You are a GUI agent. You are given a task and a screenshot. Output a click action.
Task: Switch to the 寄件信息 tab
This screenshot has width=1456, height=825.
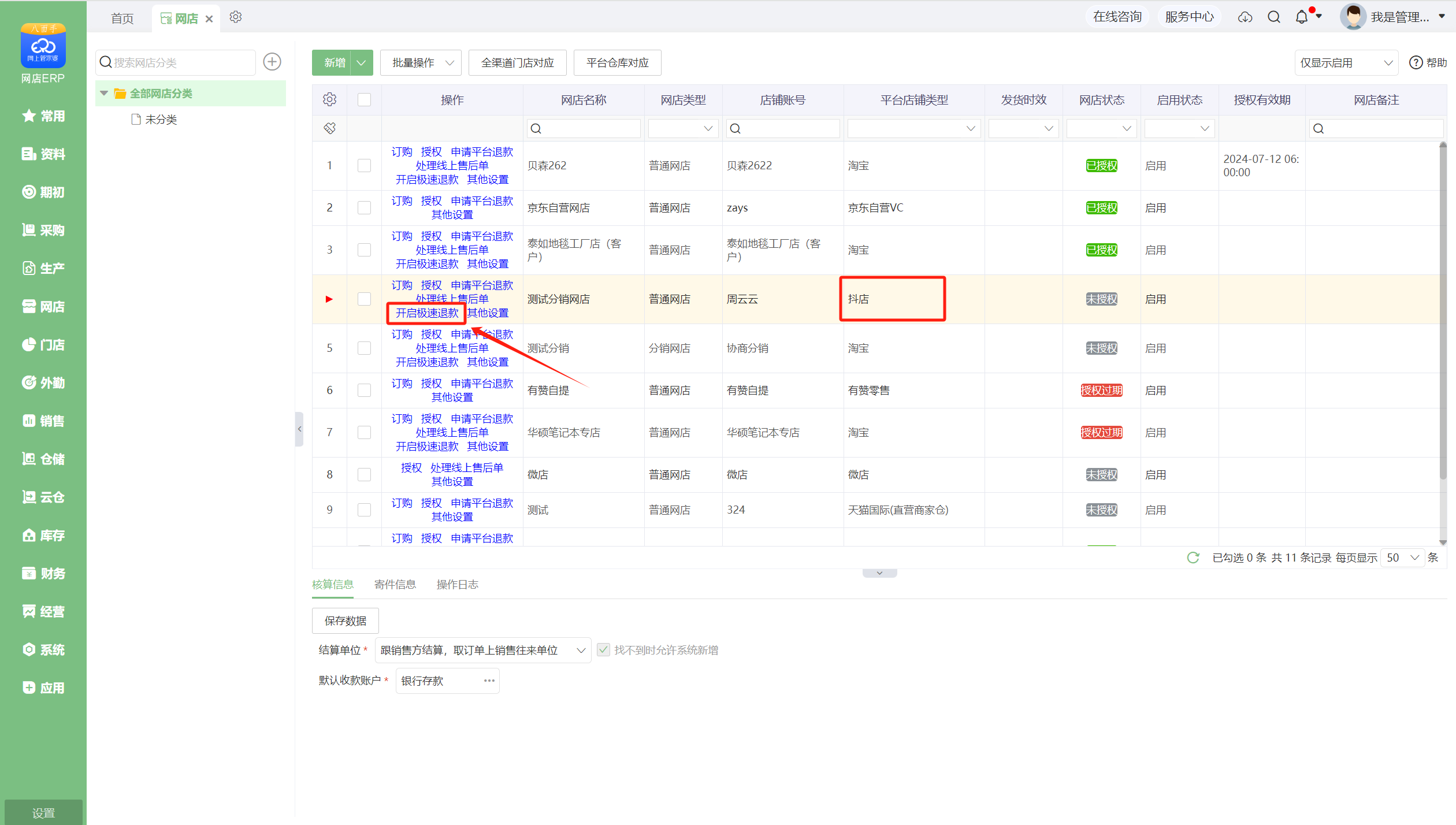point(395,585)
